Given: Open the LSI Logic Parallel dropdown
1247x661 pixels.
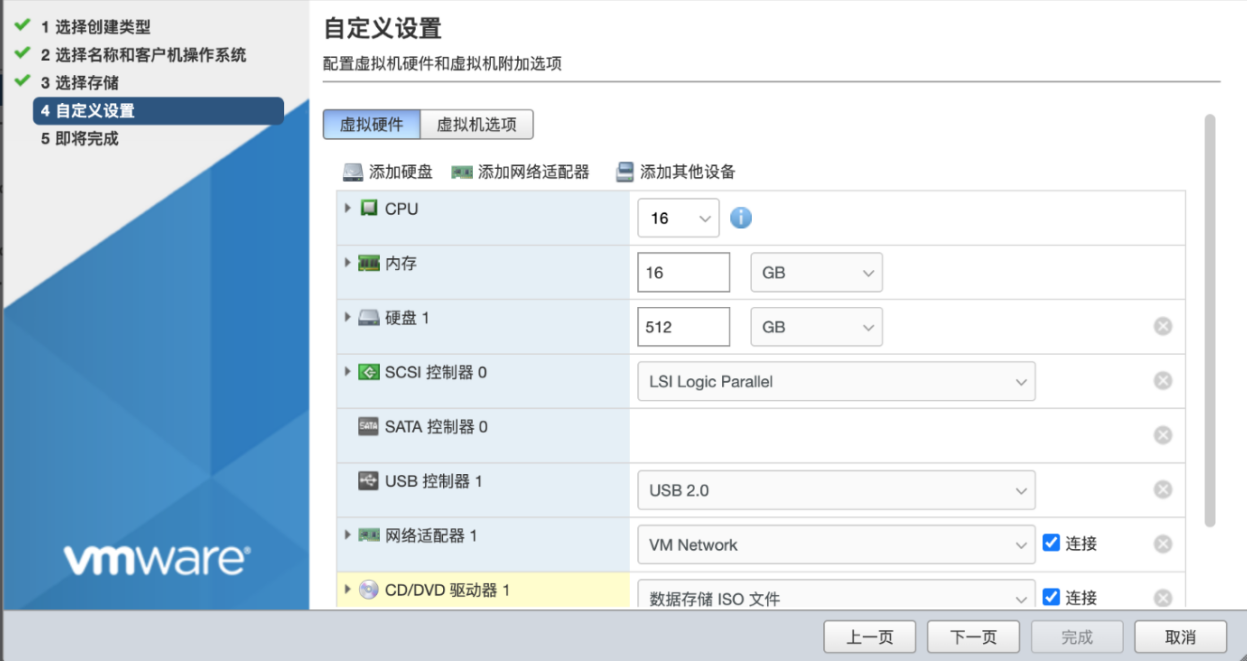Looking at the screenshot, I should click(x=835, y=381).
